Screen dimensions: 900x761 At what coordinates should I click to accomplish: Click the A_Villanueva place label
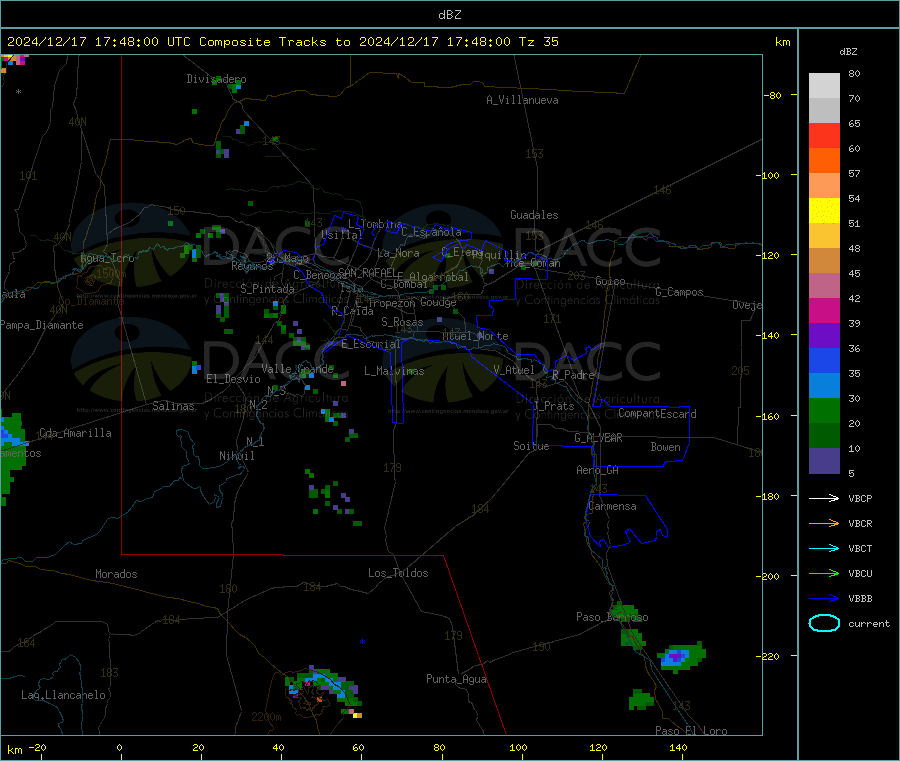pyautogui.click(x=522, y=100)
